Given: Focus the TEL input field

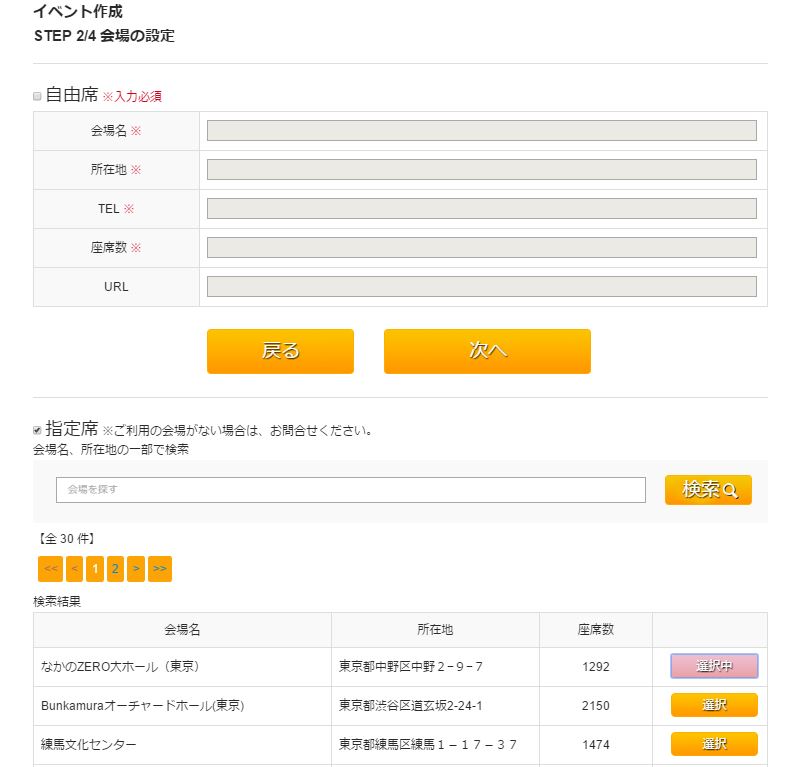Looking at the screenshot, I should [481, 209].
